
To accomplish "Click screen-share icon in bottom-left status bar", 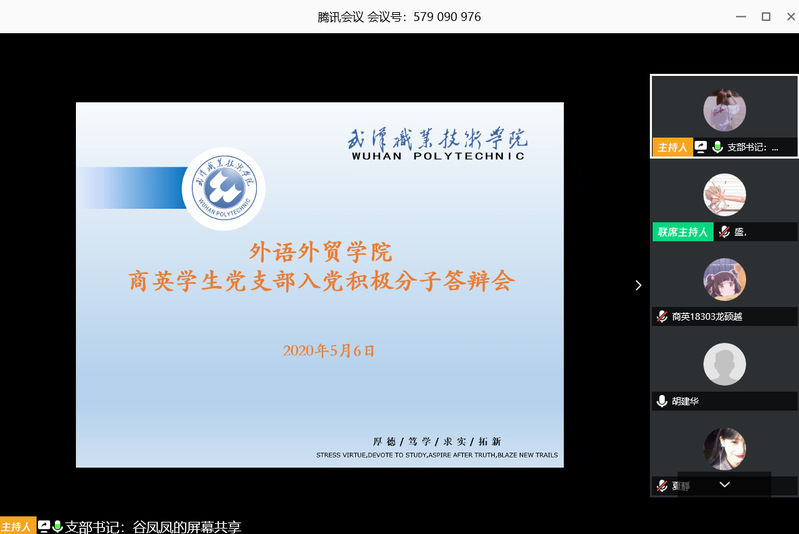I will coord(44,526).
